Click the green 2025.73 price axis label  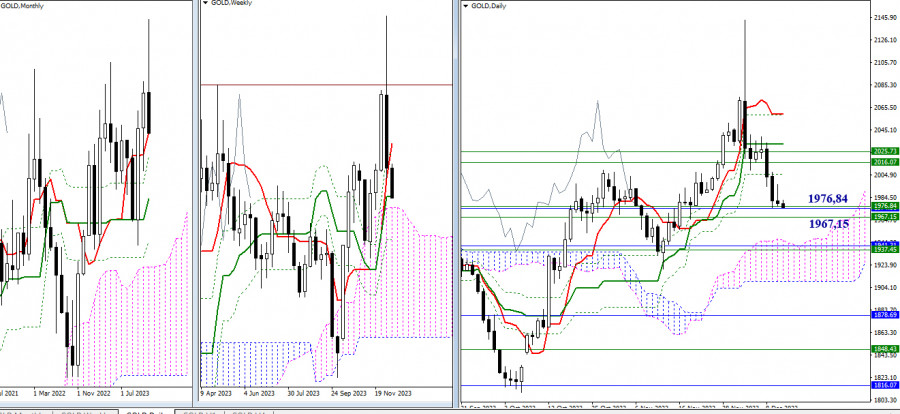(886, 151)
